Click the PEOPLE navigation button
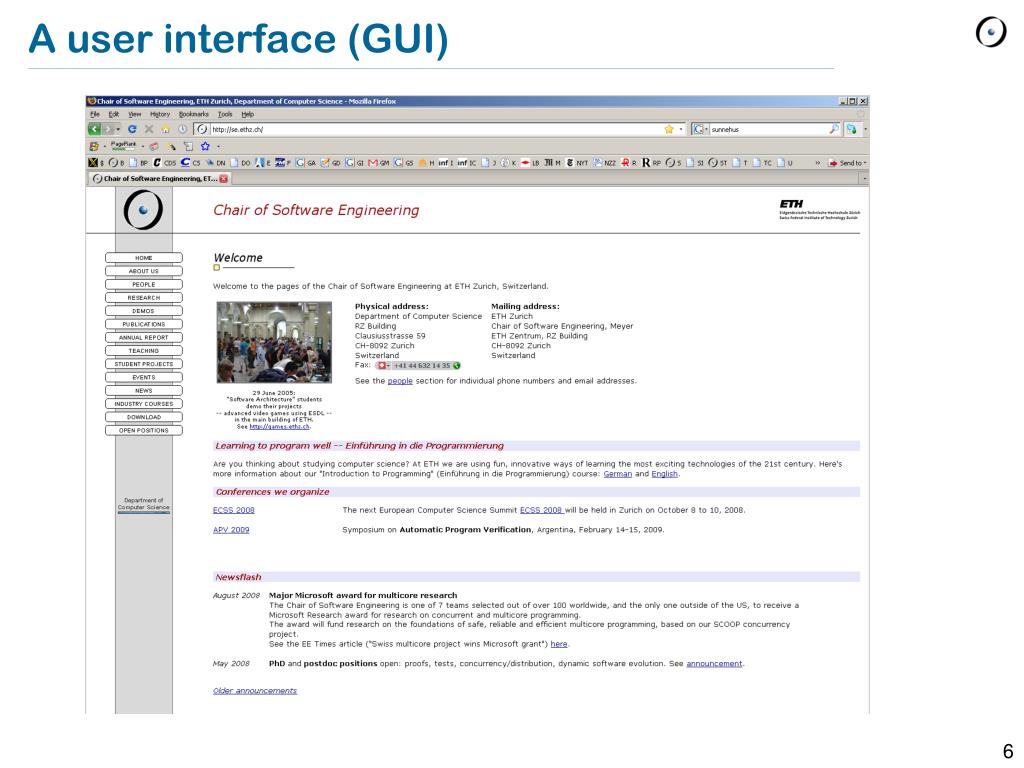 coord(144,284)
